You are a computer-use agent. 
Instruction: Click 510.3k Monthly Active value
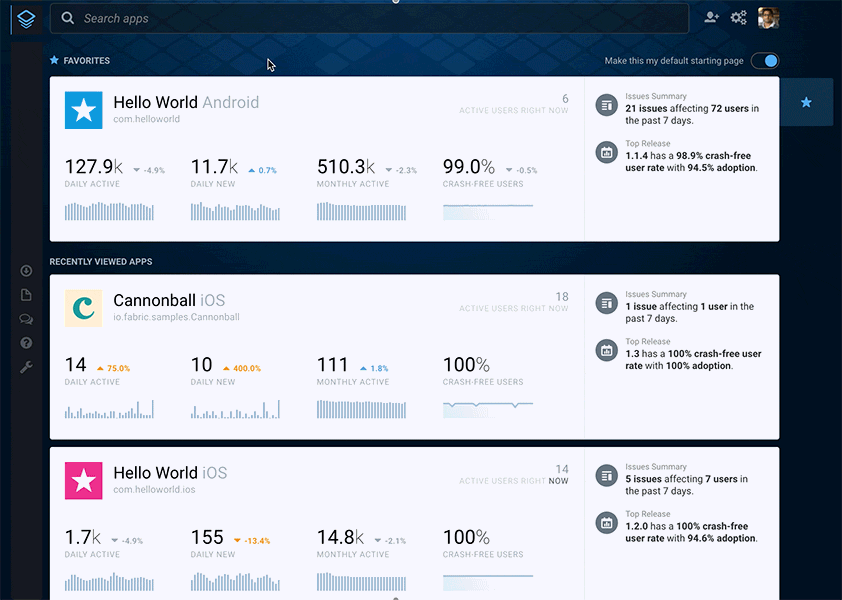(x=346, y=167)
